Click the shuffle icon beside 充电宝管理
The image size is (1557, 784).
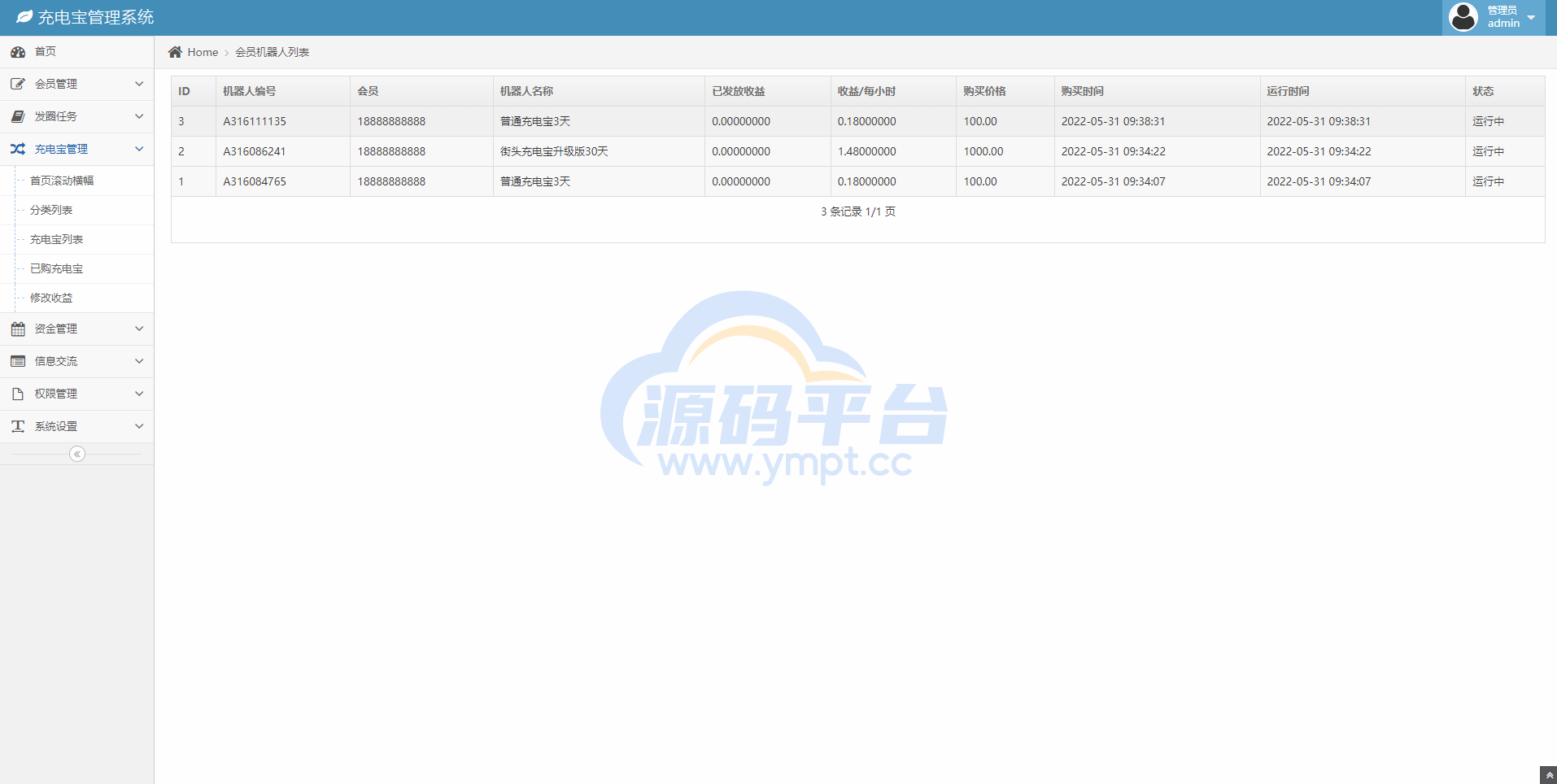pos(18,149)
